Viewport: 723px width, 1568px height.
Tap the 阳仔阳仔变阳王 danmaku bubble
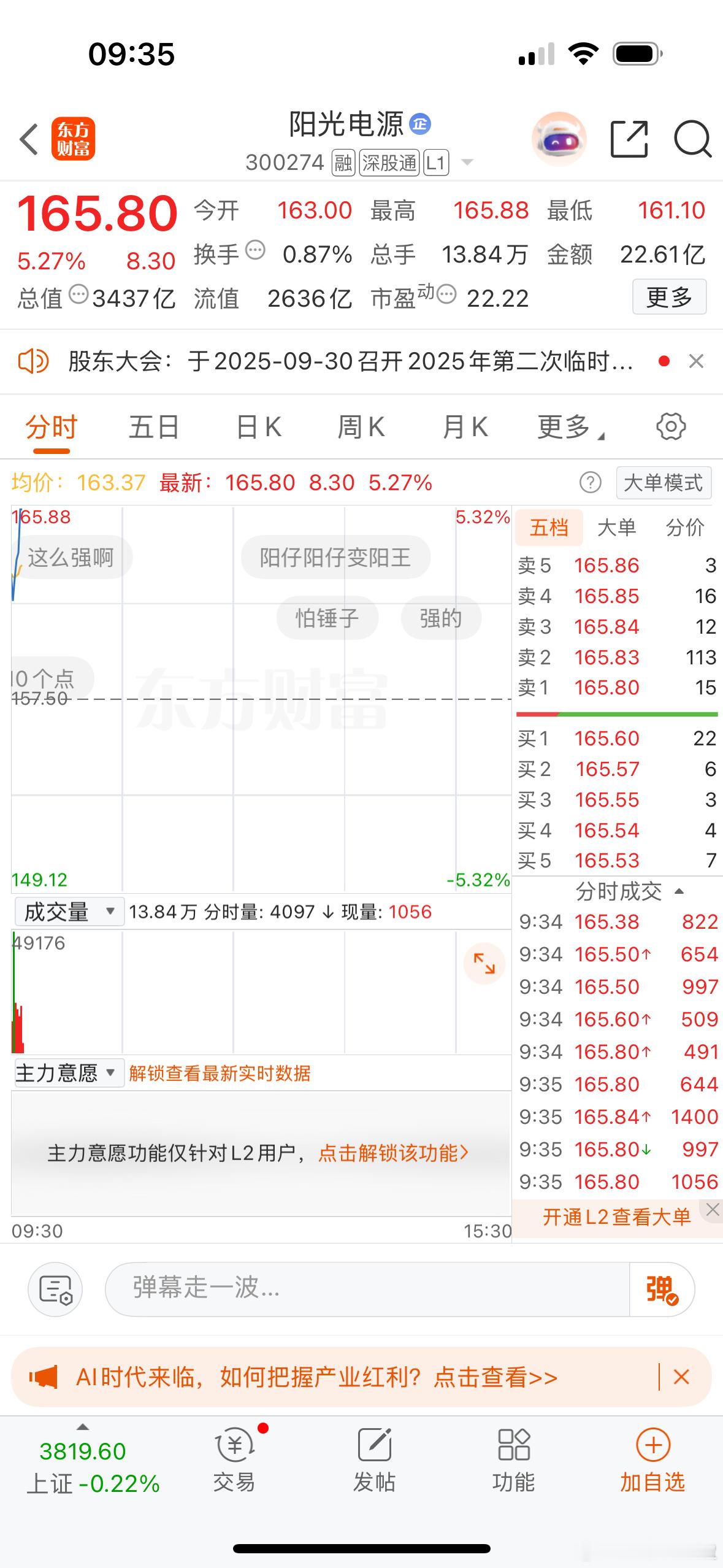(x=335, y=558)
